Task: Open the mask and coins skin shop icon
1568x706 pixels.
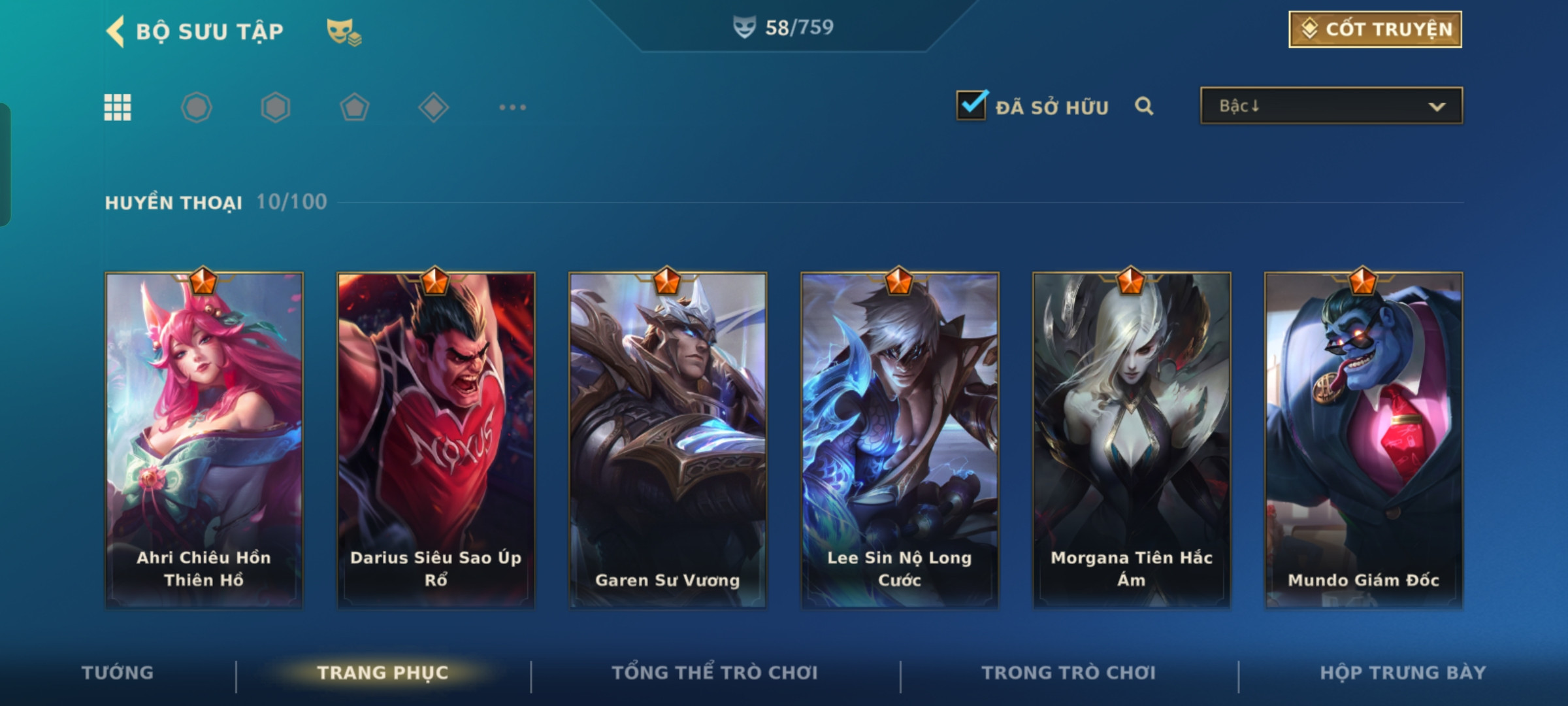Action: (344, 32)
